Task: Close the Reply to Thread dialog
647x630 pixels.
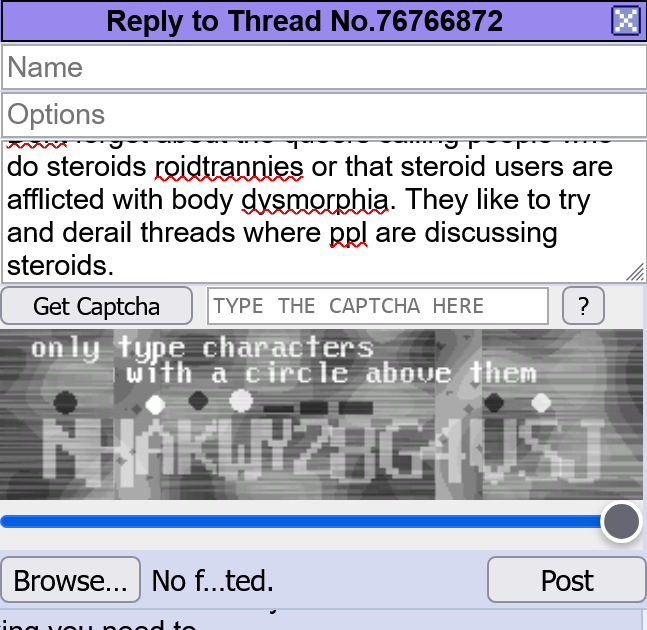Action: (x=626, y=21)
